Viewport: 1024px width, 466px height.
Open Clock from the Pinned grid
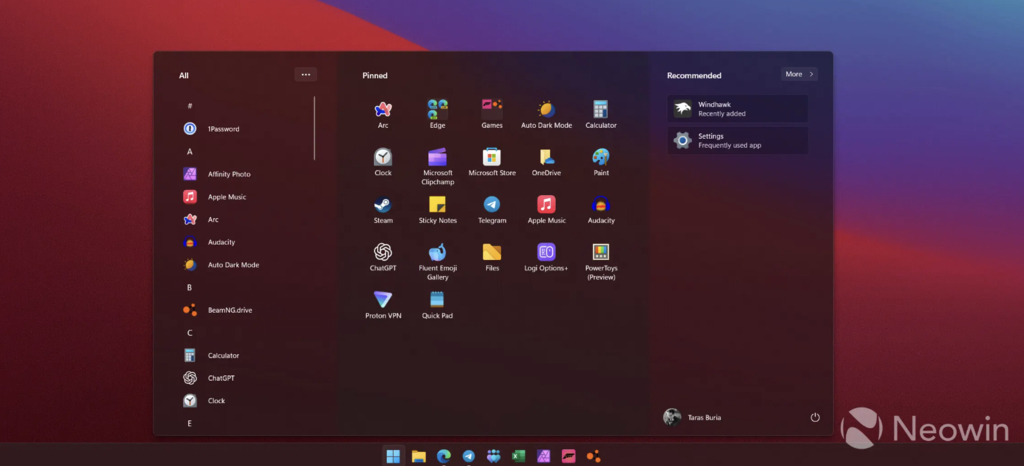(x=383, y=162)
